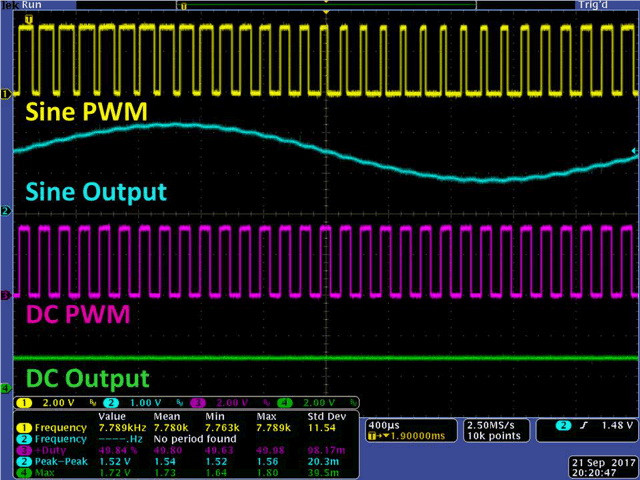Select the trigger position T marker in record bar
Screen dimensions: 640x480
pos(184,6)
